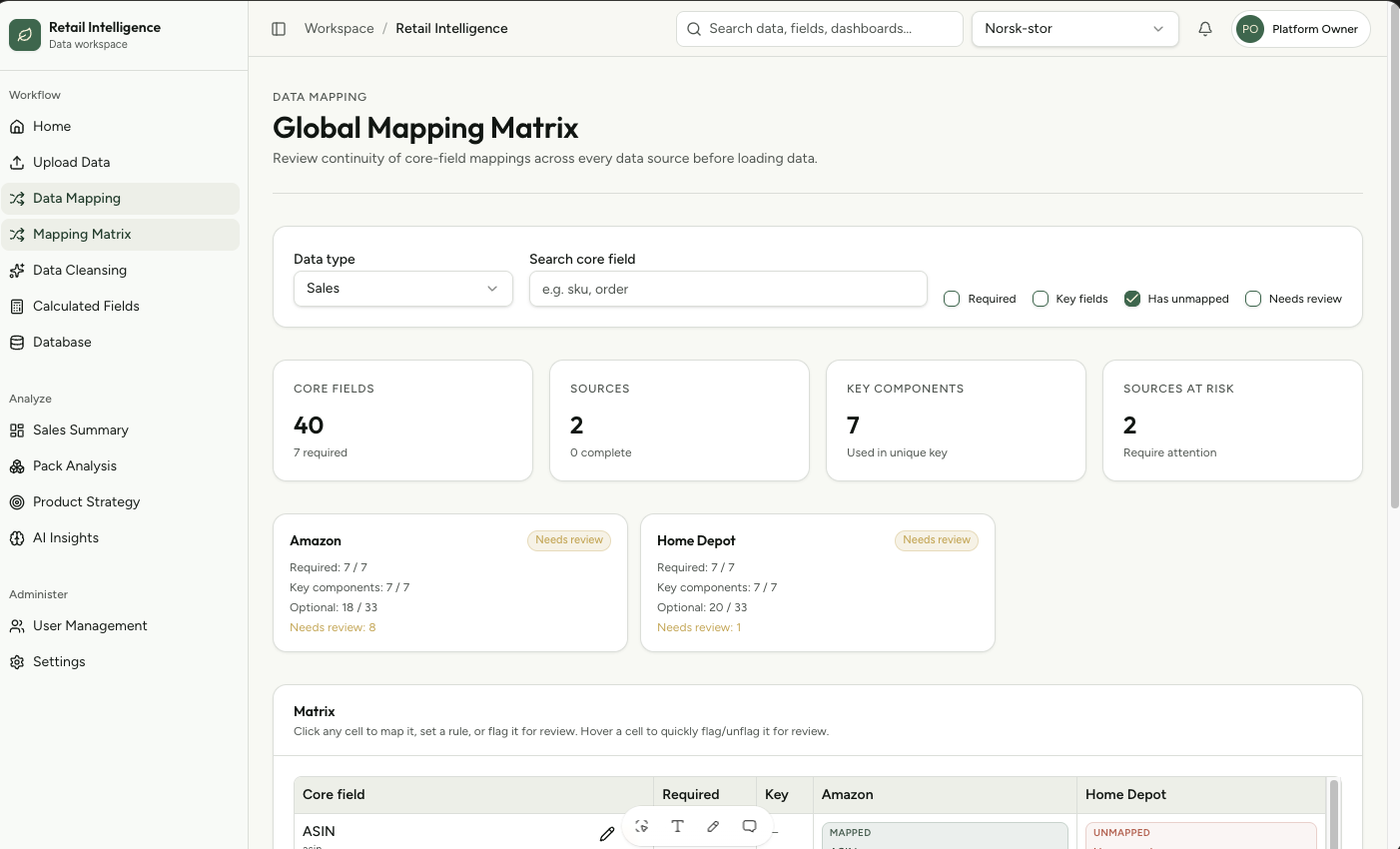This screenshot has width=1400, height=849.
Task: Focus the global search data field
Action: coord(820,29)
